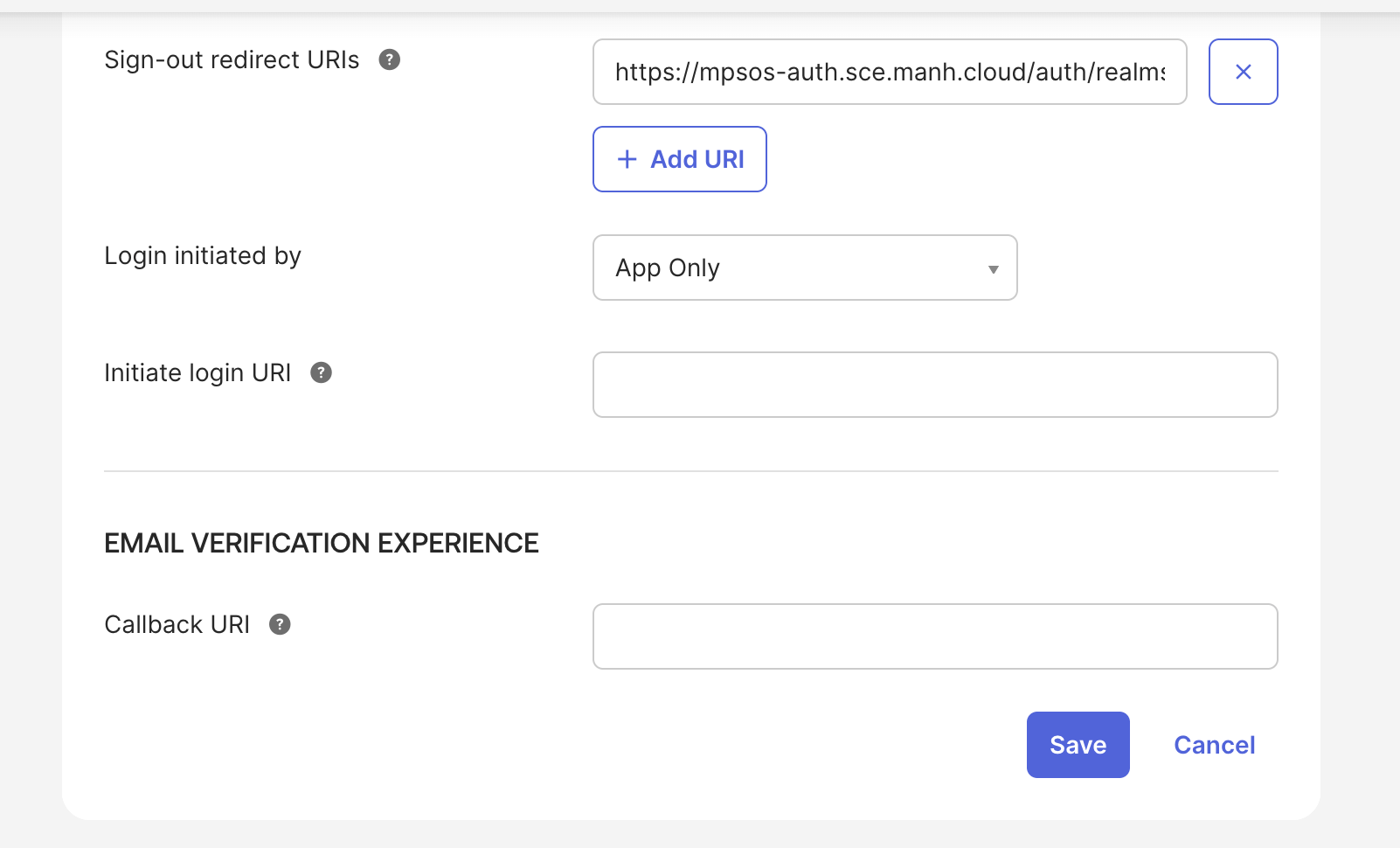Screen dimensions: 1400x848
Task: Open help for Sign-out redirect URIs
Action: pos(389,59)
